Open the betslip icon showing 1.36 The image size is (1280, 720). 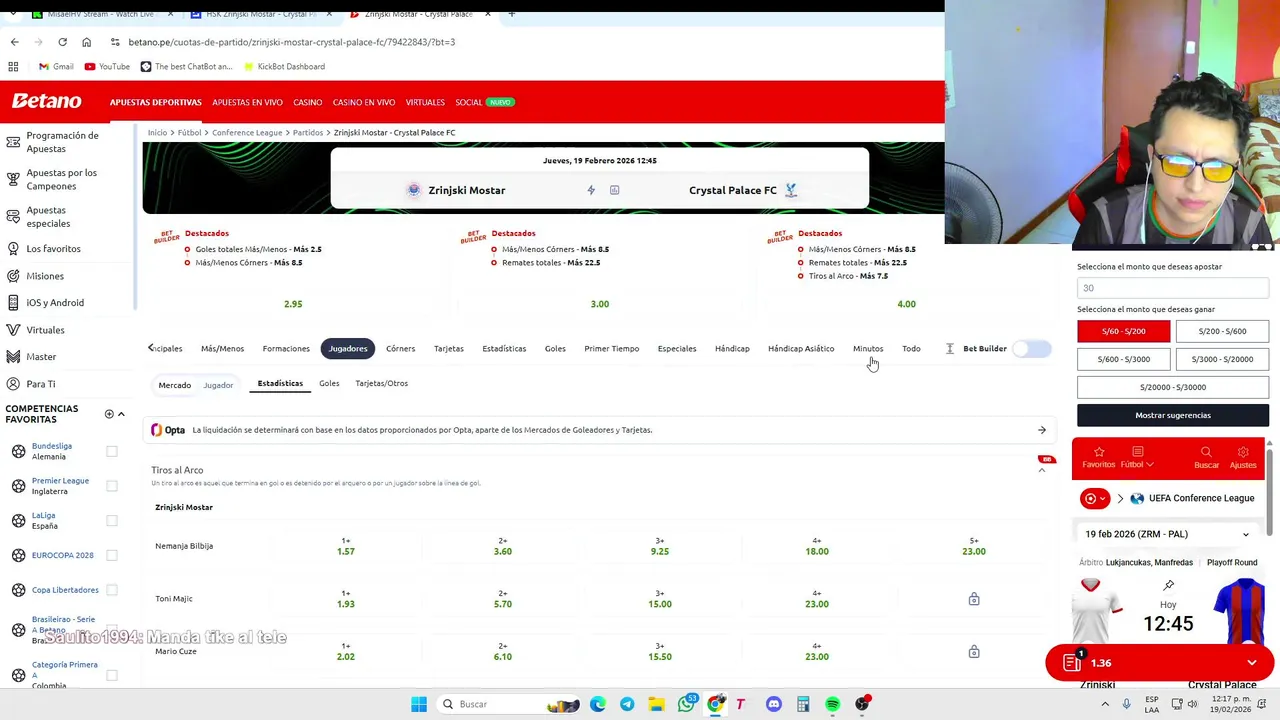coord(1071,662)
